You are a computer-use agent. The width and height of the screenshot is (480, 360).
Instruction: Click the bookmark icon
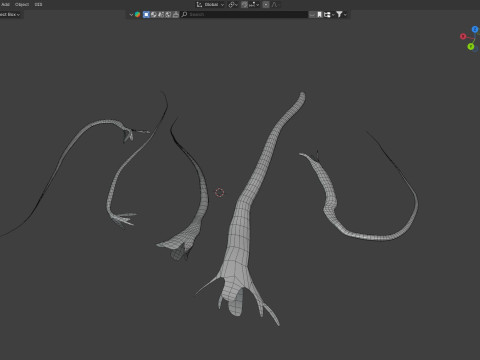point(319,14)
